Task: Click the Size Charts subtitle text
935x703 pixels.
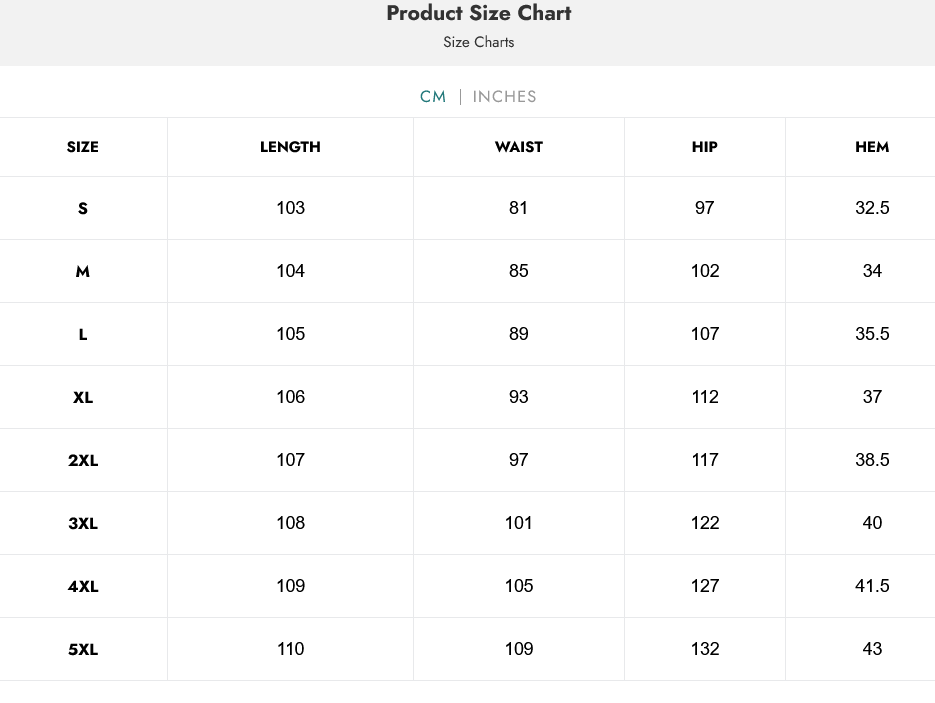Action: (479, 43)
